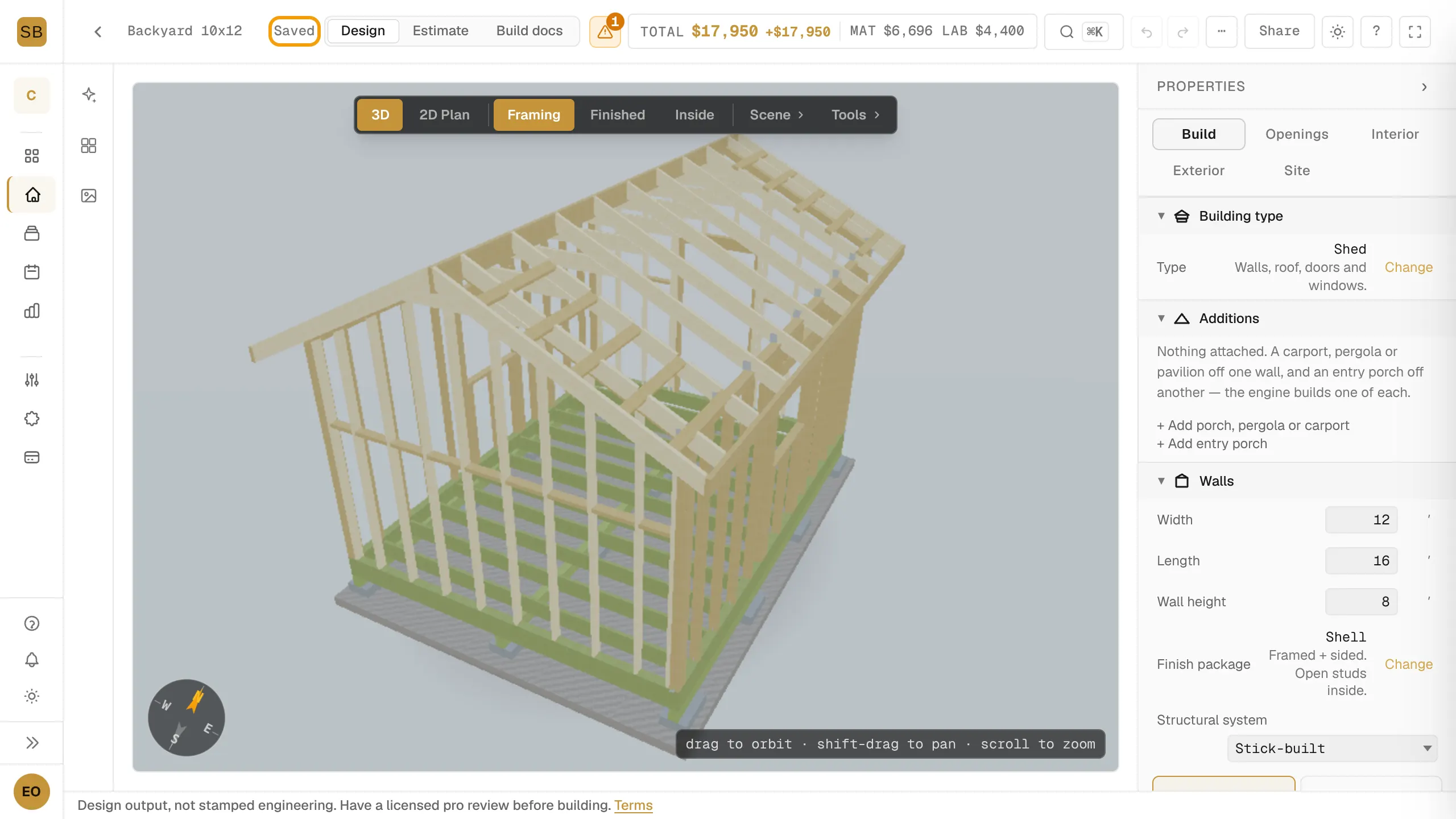Click the compass orientation widget
The image size is (1456, 819).
tap(187, 718)
